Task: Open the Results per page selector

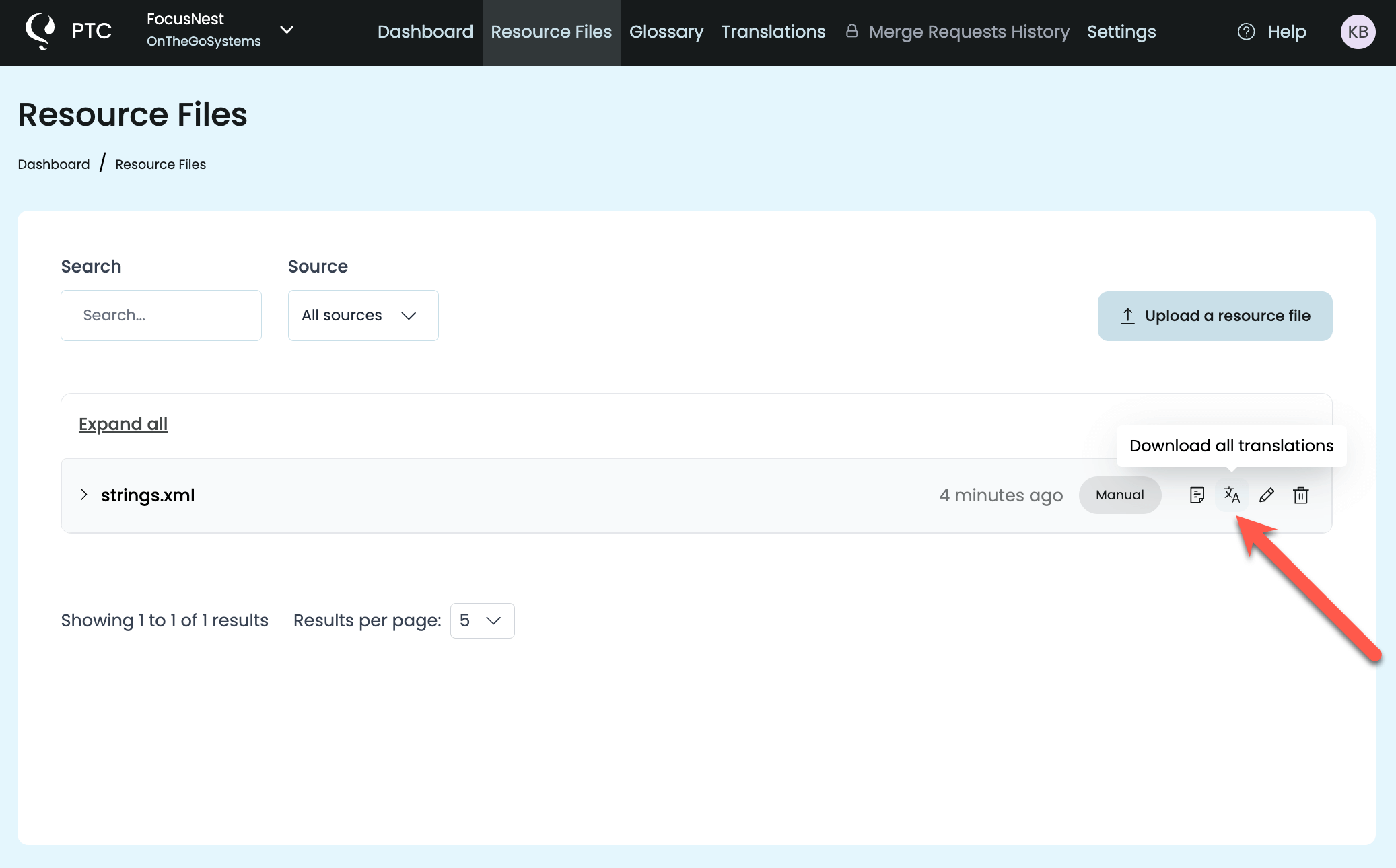Action: coord(482,620)
